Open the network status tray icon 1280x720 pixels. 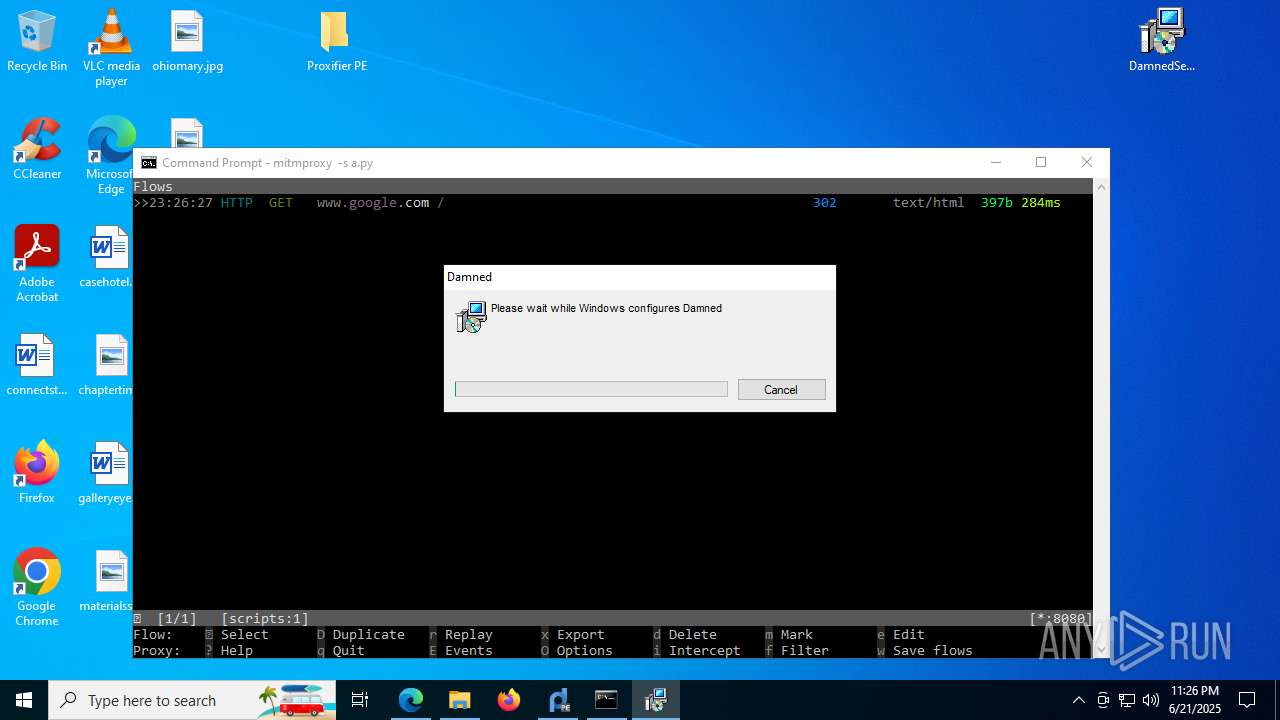[1127, 700]
